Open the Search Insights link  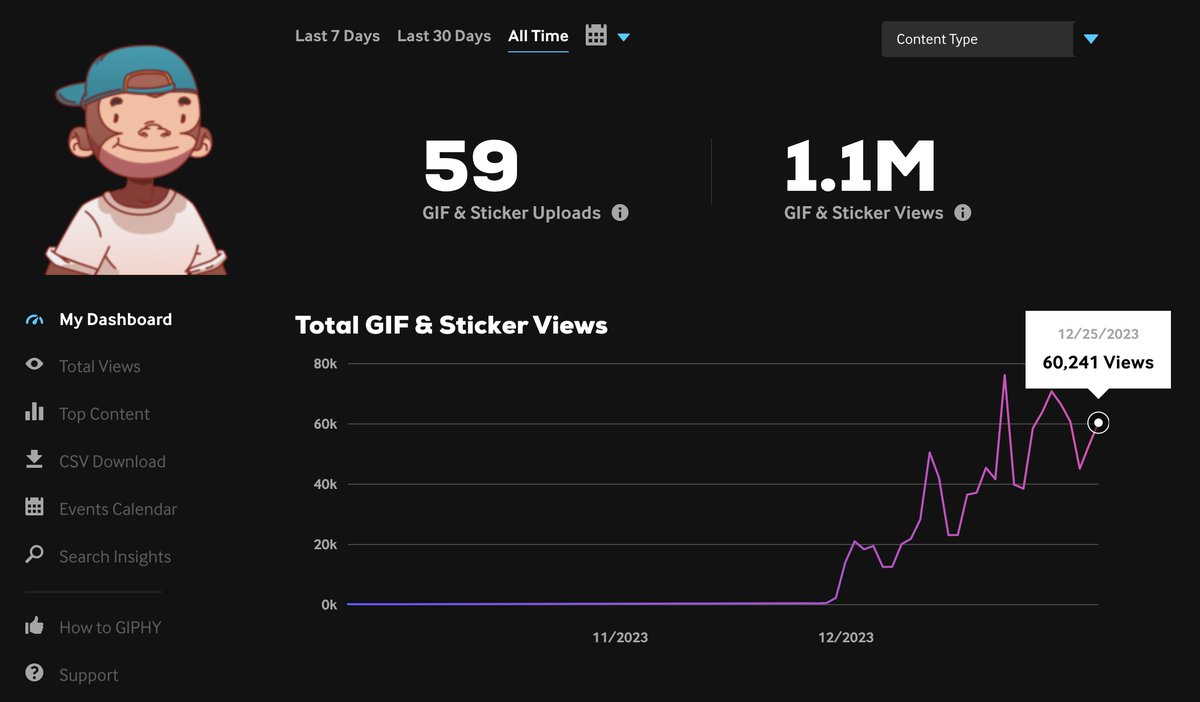point(115,557)
